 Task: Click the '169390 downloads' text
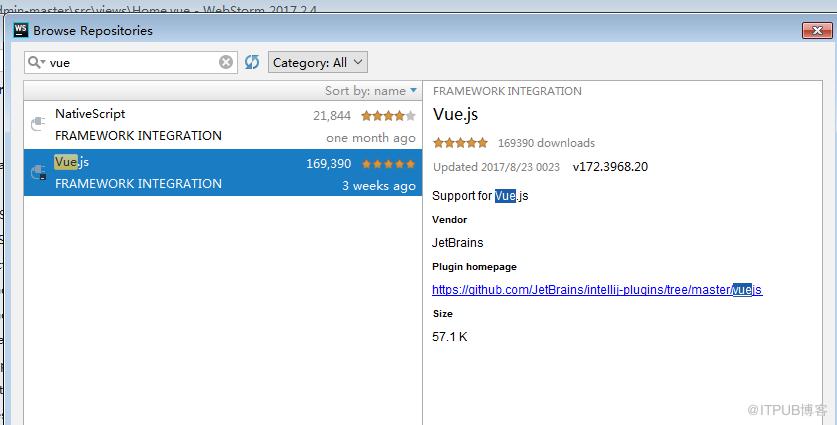coord(546,143)
